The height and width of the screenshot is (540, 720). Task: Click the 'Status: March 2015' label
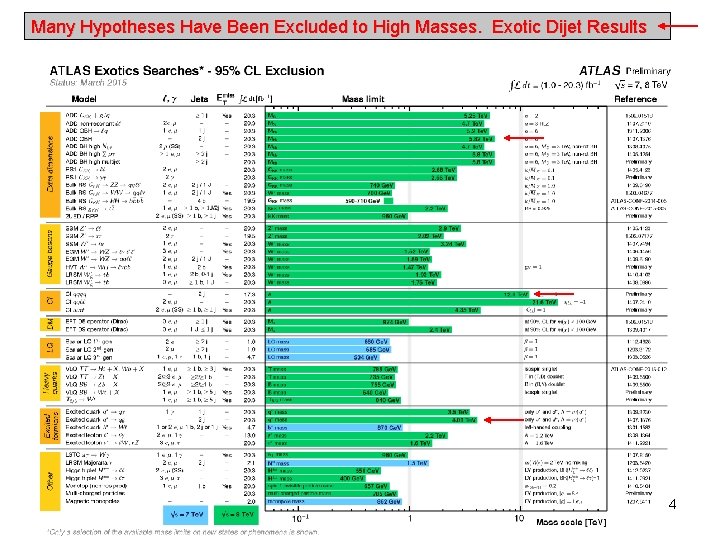coord(88,83)
